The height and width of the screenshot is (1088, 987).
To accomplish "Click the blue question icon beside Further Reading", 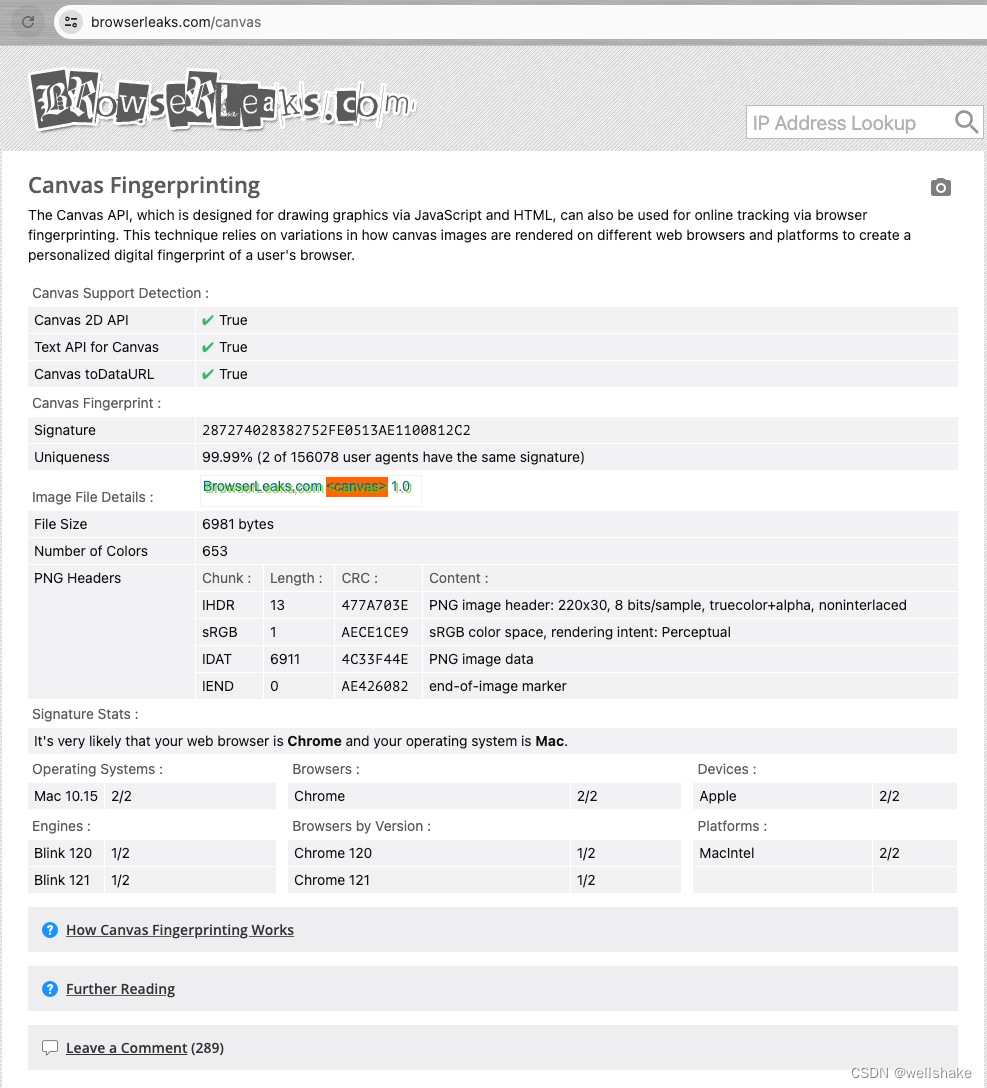I will (50, 989).
